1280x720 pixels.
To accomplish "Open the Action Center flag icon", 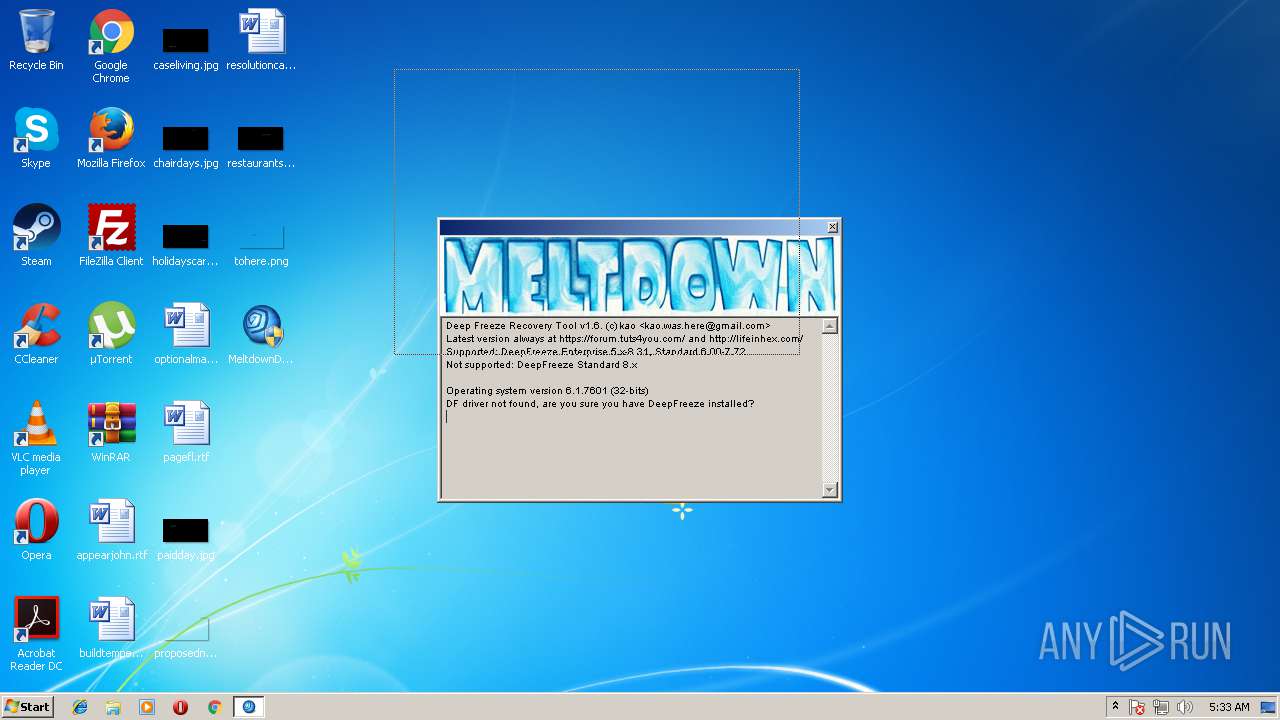I will (1137, 708).
